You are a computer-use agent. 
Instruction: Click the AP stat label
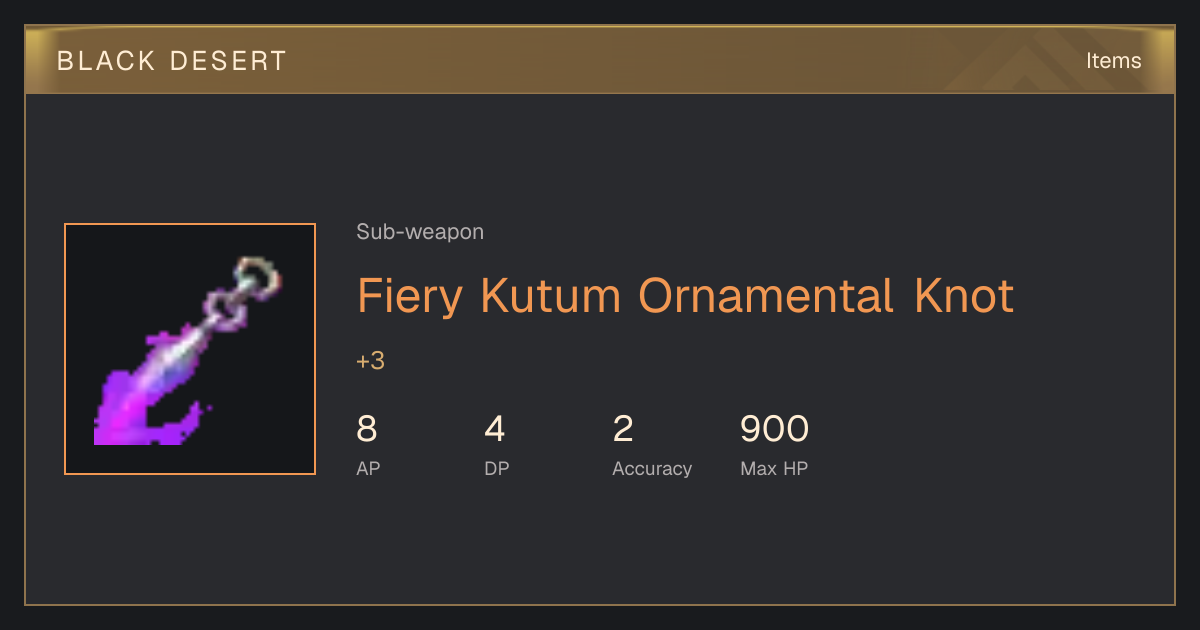pyautogui.click(x=368, y=469)
